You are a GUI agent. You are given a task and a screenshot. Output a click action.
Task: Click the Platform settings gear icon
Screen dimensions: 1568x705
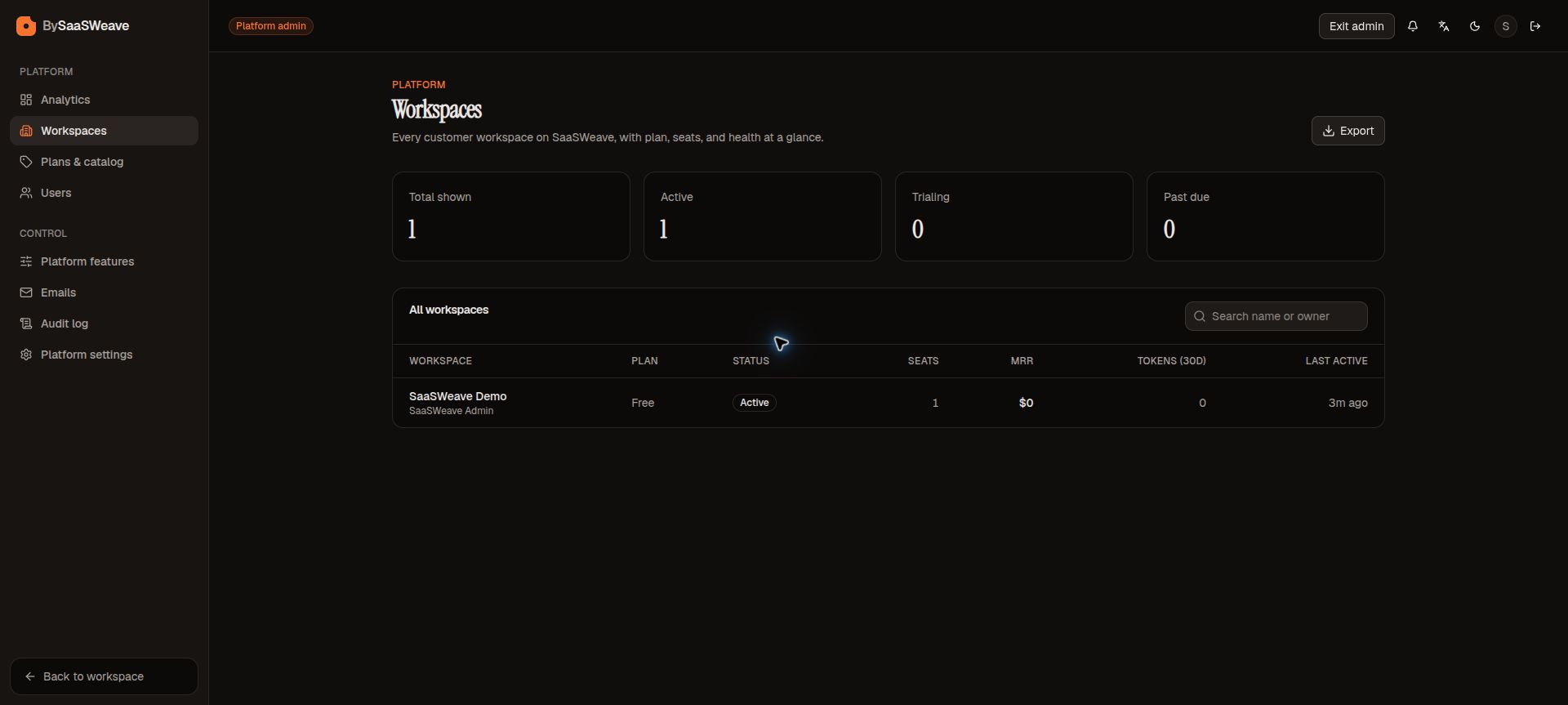[x=26, y=355]
